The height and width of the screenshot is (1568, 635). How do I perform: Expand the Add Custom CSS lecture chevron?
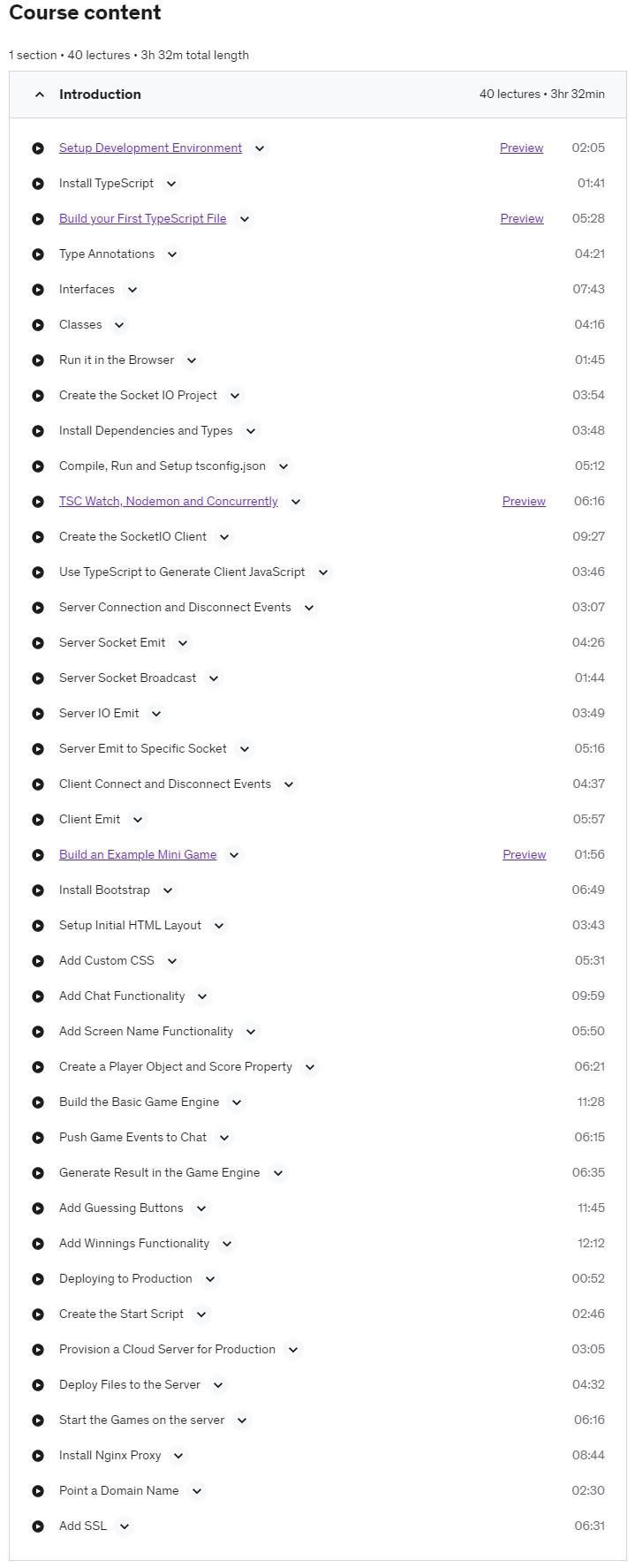point(172,961)
